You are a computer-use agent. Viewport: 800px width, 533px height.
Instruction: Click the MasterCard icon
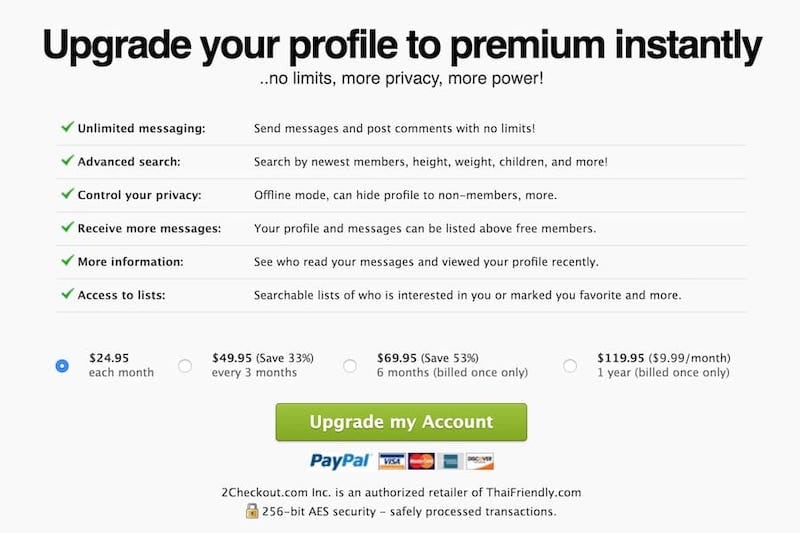click(x=421, y=461)
